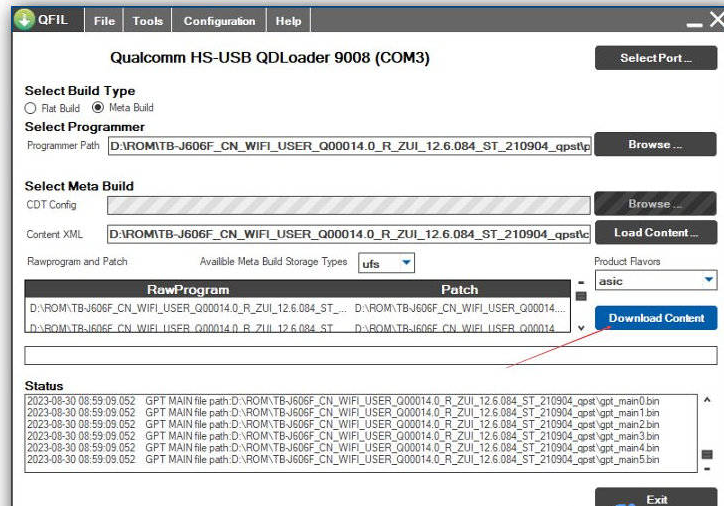The image size is (724, 506).
Task: Click the Content XML path field
Action: 349,234
